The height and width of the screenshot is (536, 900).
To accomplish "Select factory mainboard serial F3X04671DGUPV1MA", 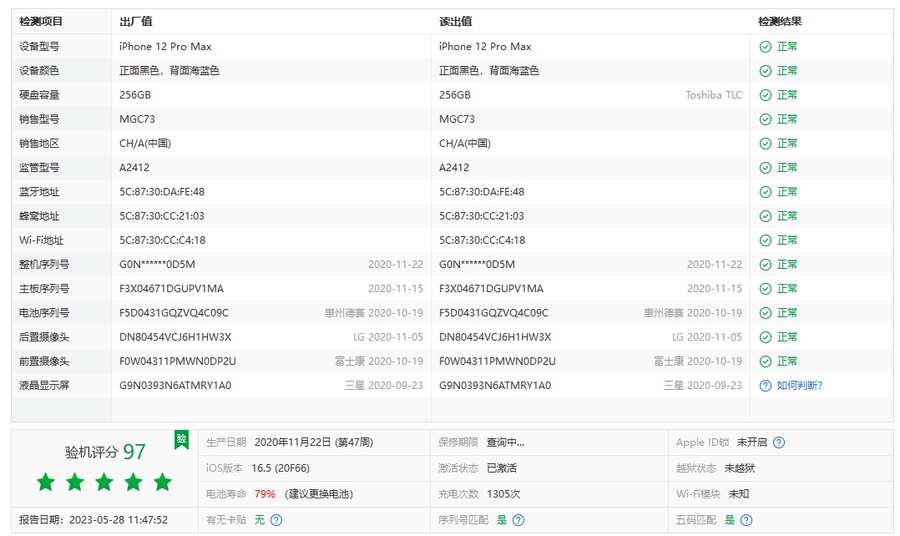I will click(172, 289).
